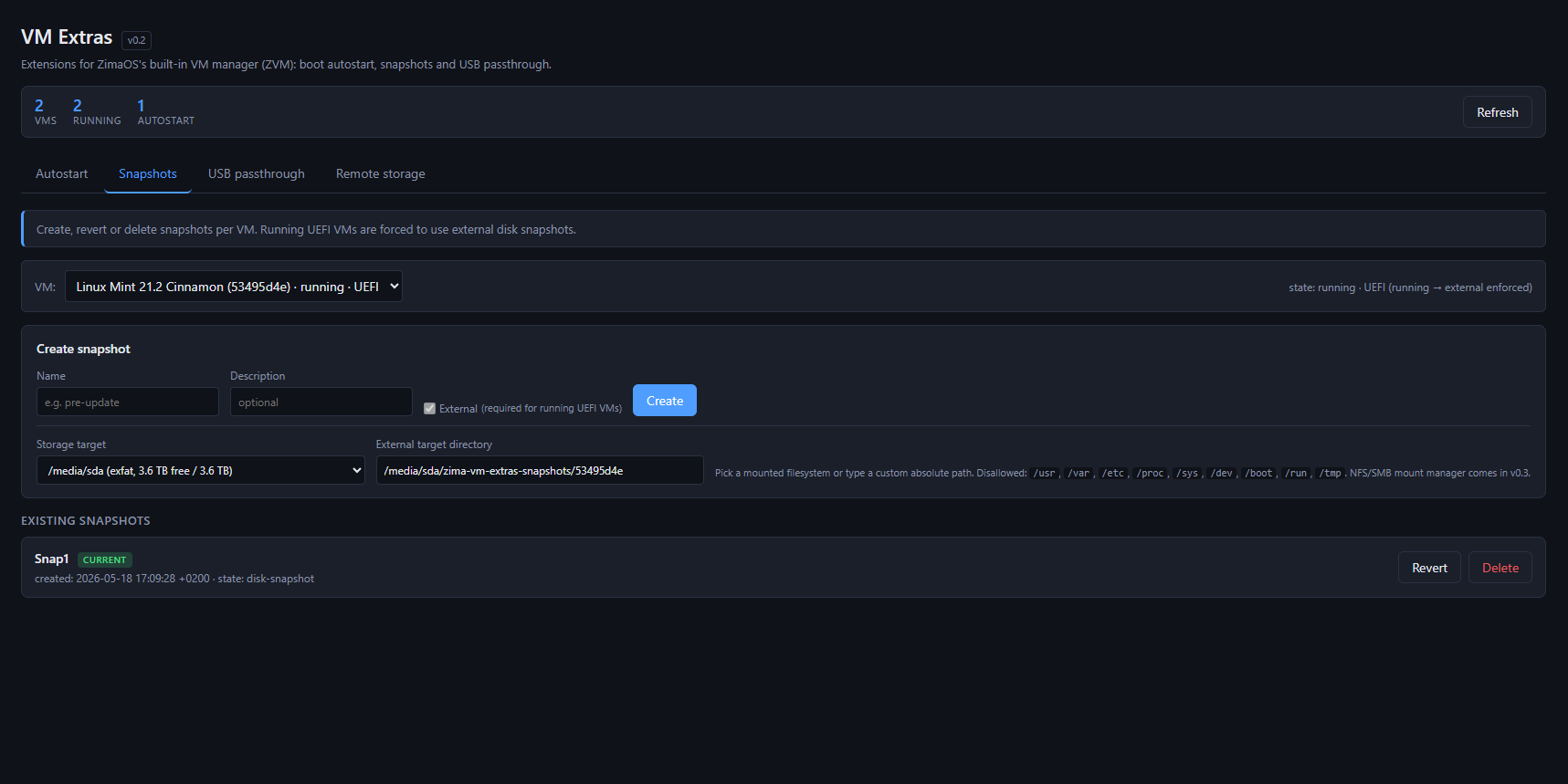Click the /var disallowed path tag
Viewport: 1568px width, 784px height.
[x=1079, y=473]
